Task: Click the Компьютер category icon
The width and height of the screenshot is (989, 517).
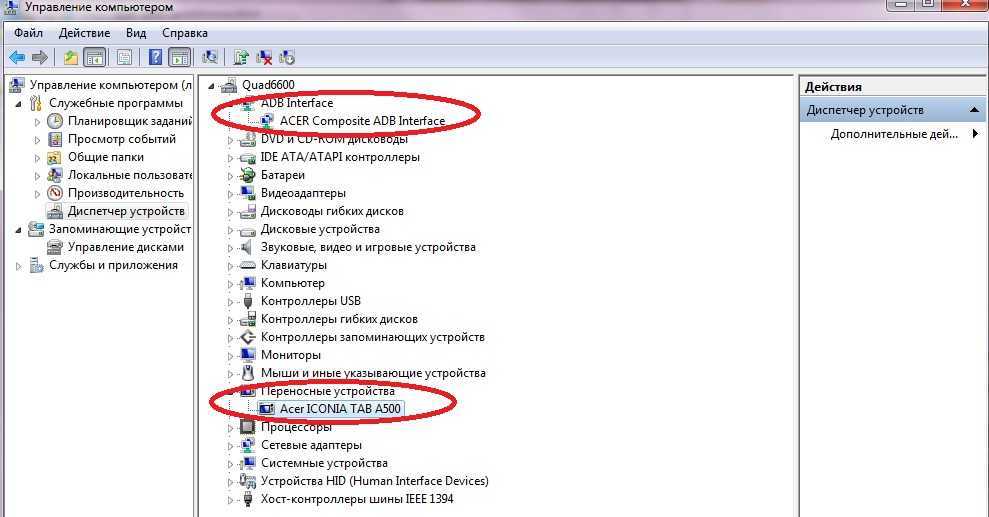Action: tap(248, 283)
